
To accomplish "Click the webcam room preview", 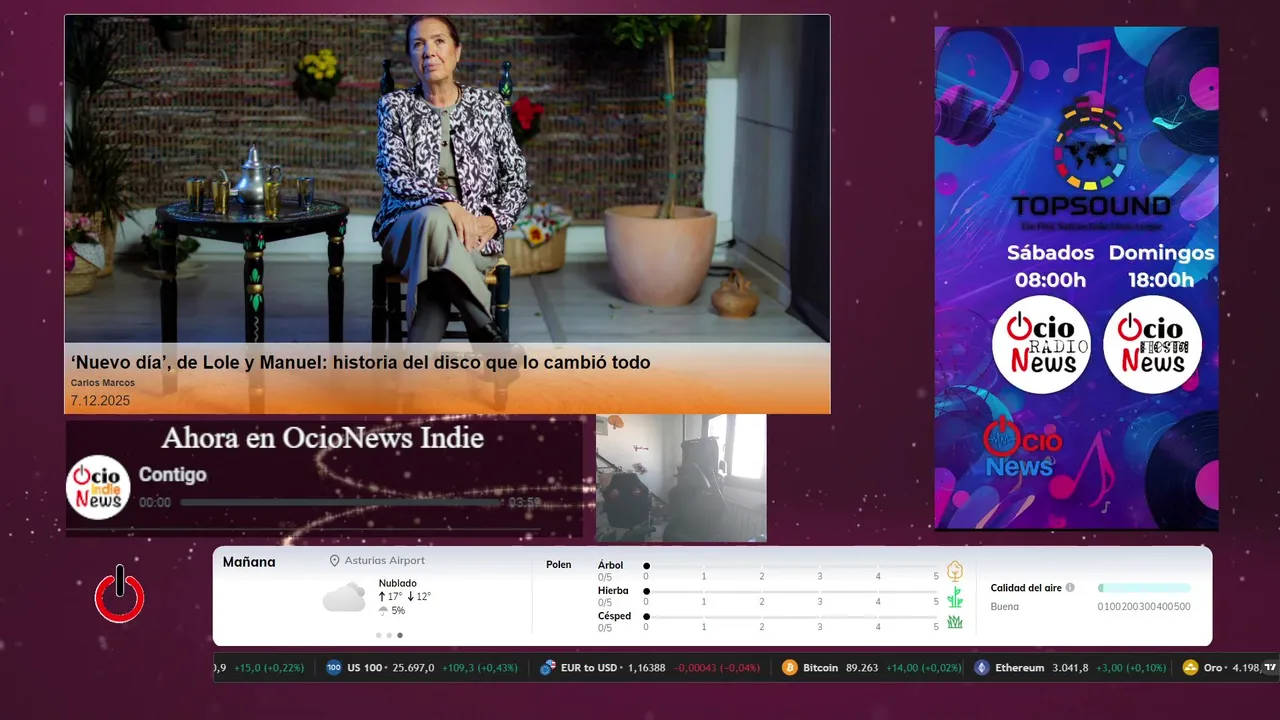I will point(681,478).
